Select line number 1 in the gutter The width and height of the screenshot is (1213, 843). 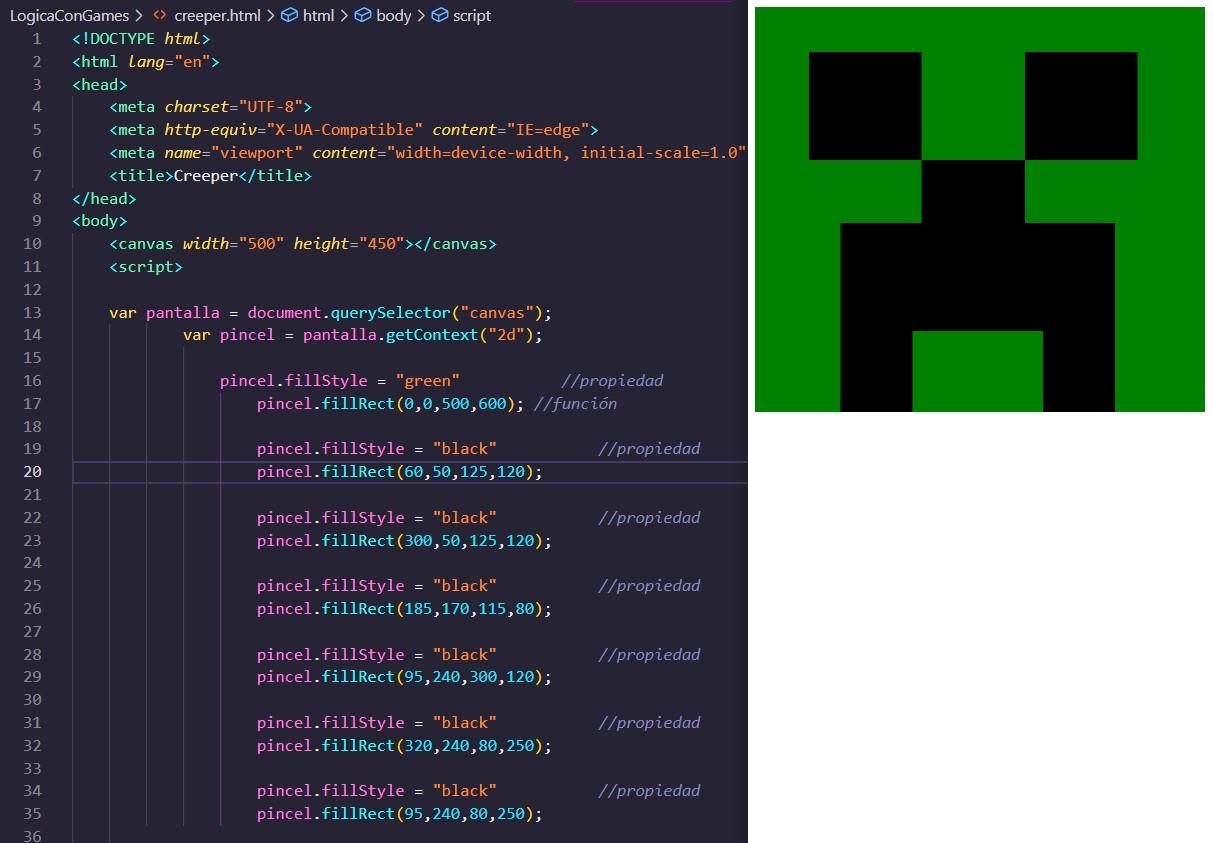tap(37, 39)
